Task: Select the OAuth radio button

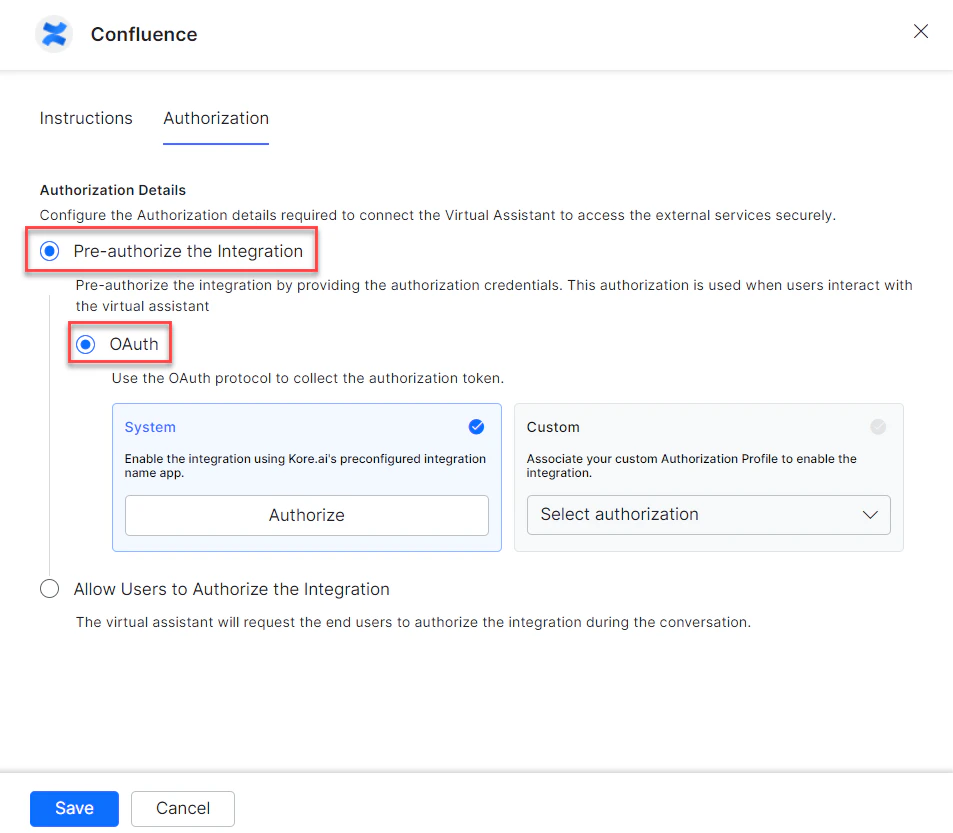Action: 87,342
